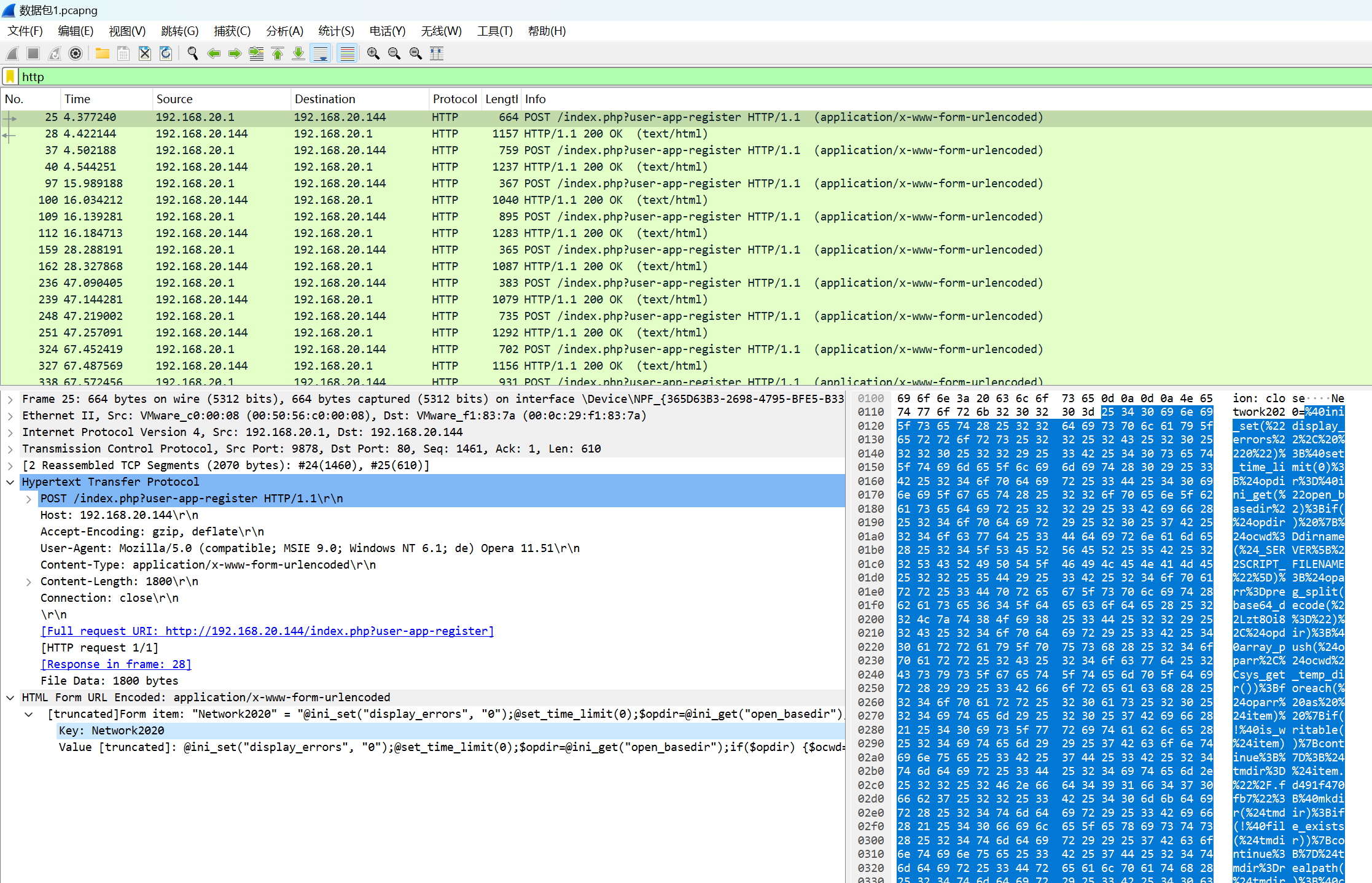This screenshot has height=883, width=1372.
Task: Sort packets by the No. column
Action: pyautogui.click(x=30, y=99)
